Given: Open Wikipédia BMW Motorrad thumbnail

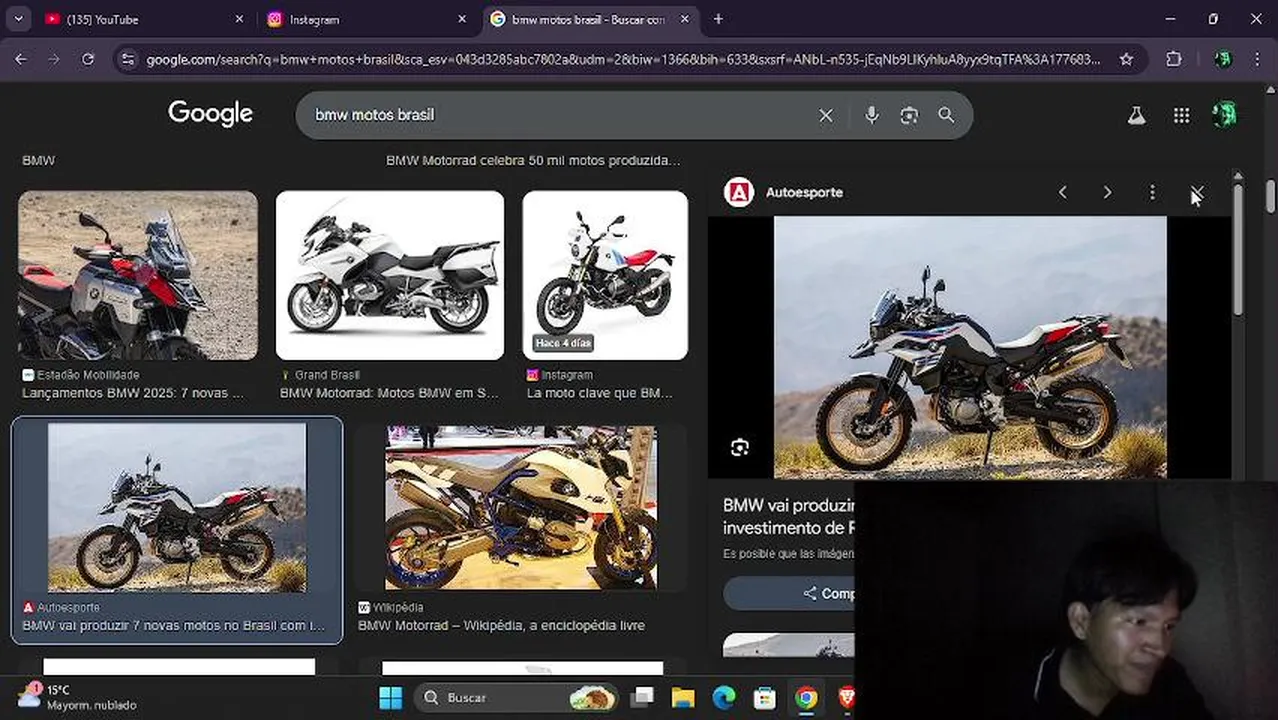Looking at the screenshot, I should click(522, 507).
